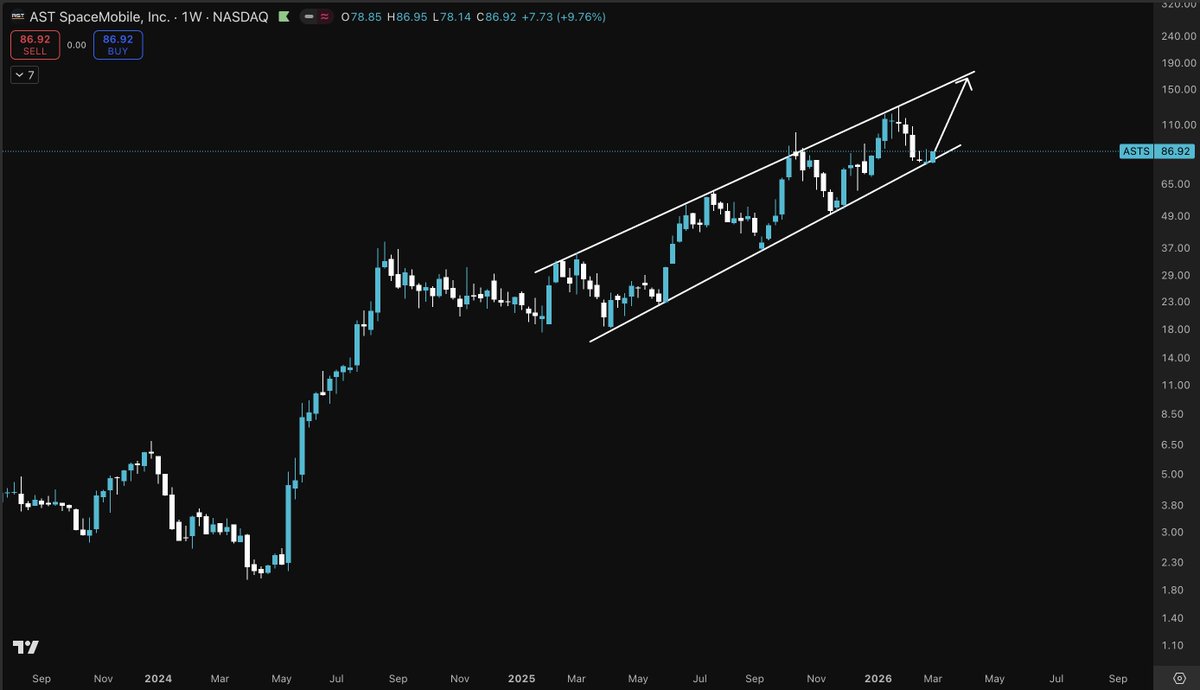Click the 14.00 price axis label
Screen dimensions: 1200x690
pyautogui.click(x=1176, y=358)
